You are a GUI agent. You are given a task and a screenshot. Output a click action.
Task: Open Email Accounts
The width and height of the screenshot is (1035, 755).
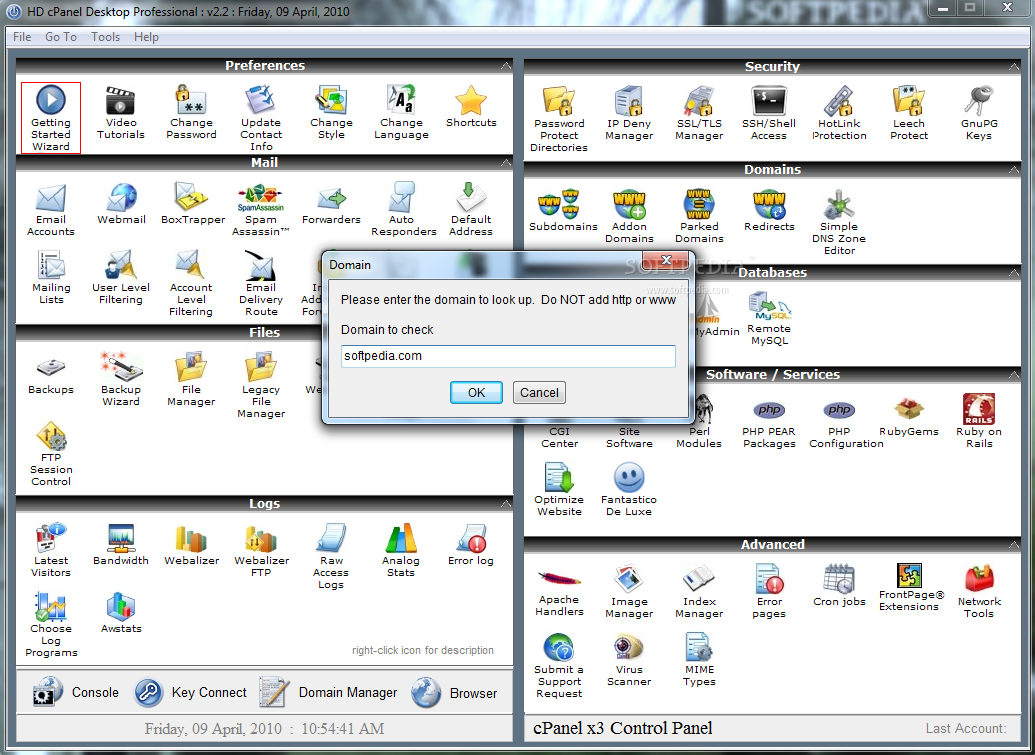51,211
